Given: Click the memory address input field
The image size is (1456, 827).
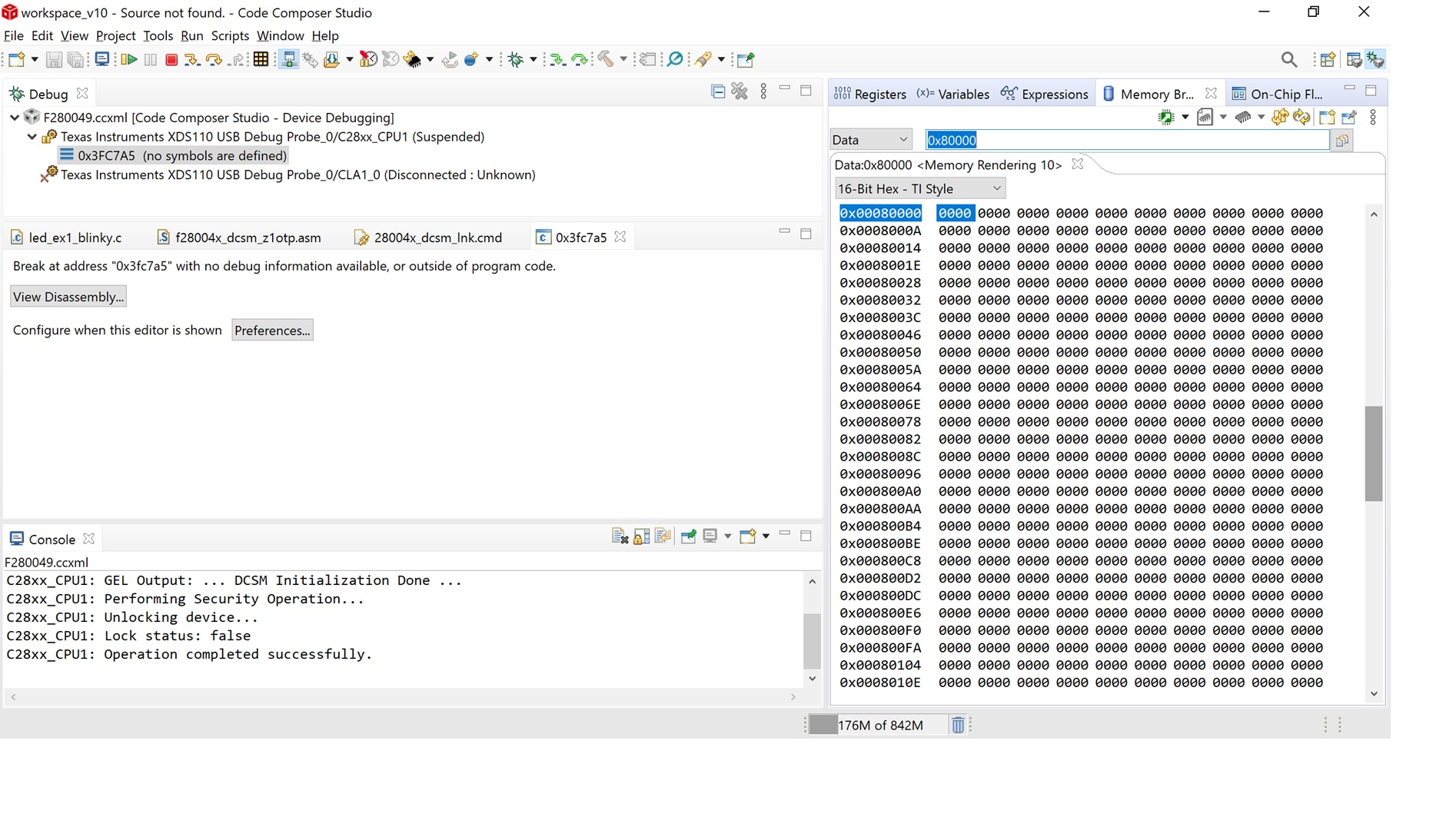Looking at the screenshot, I should (x=1127, y=140).
